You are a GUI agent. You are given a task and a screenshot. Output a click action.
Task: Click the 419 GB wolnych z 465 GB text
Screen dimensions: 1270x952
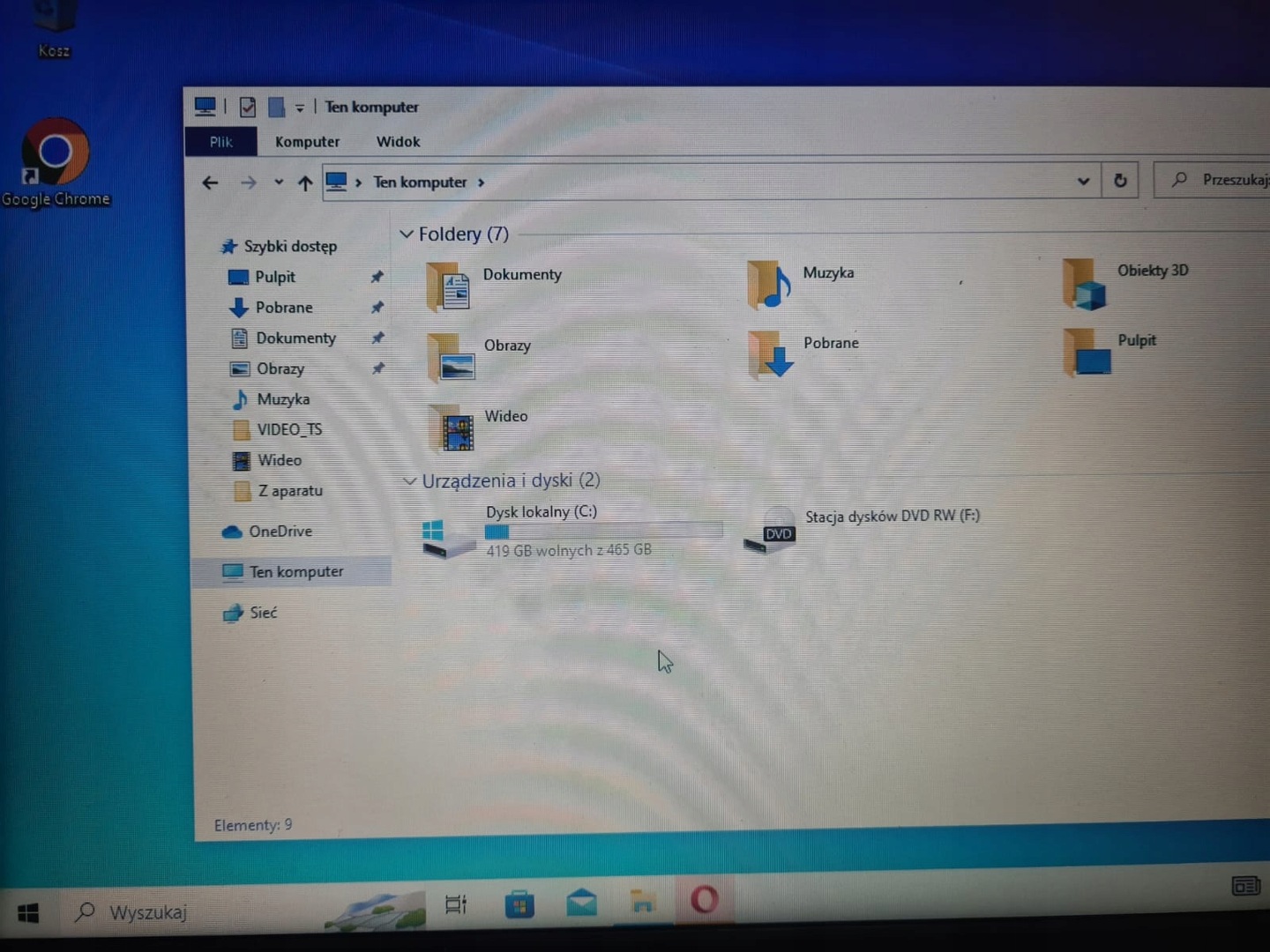click(x=569, y=551)
